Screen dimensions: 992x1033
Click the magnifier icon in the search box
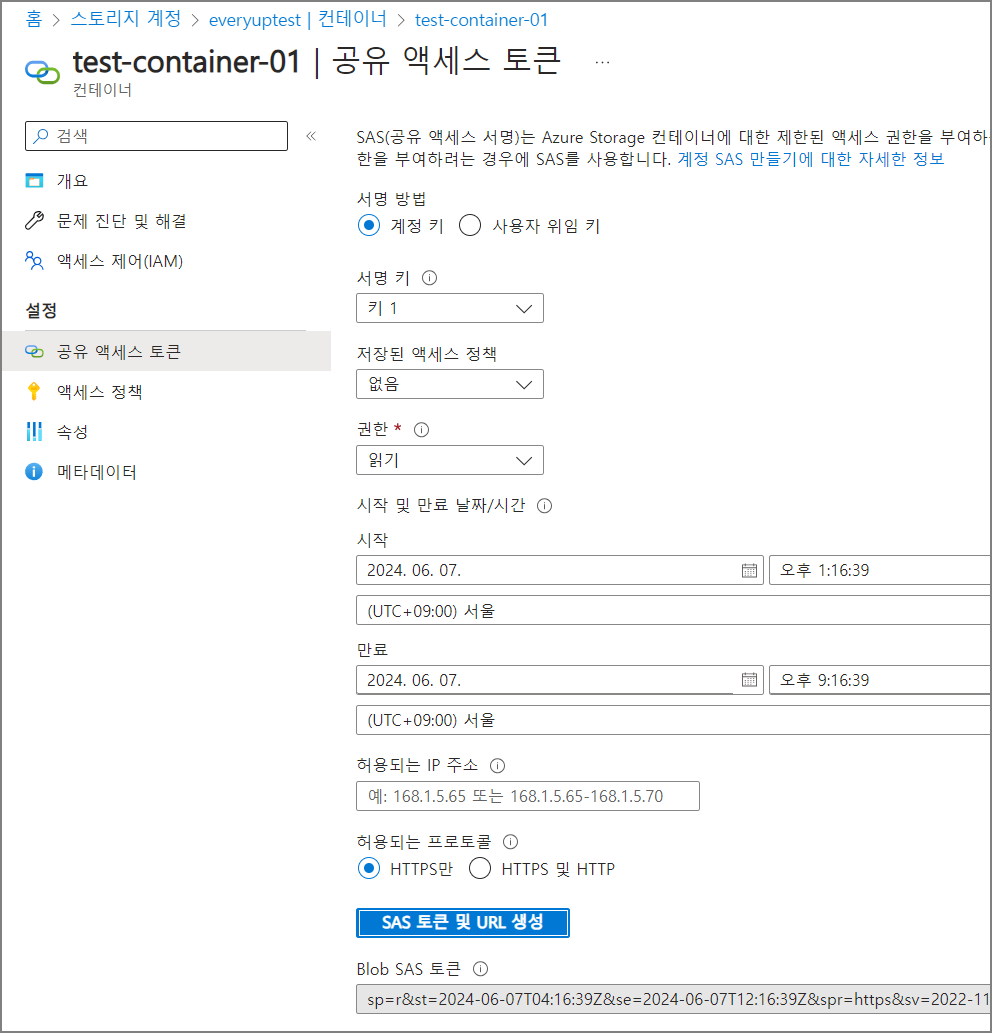point(41,136)
